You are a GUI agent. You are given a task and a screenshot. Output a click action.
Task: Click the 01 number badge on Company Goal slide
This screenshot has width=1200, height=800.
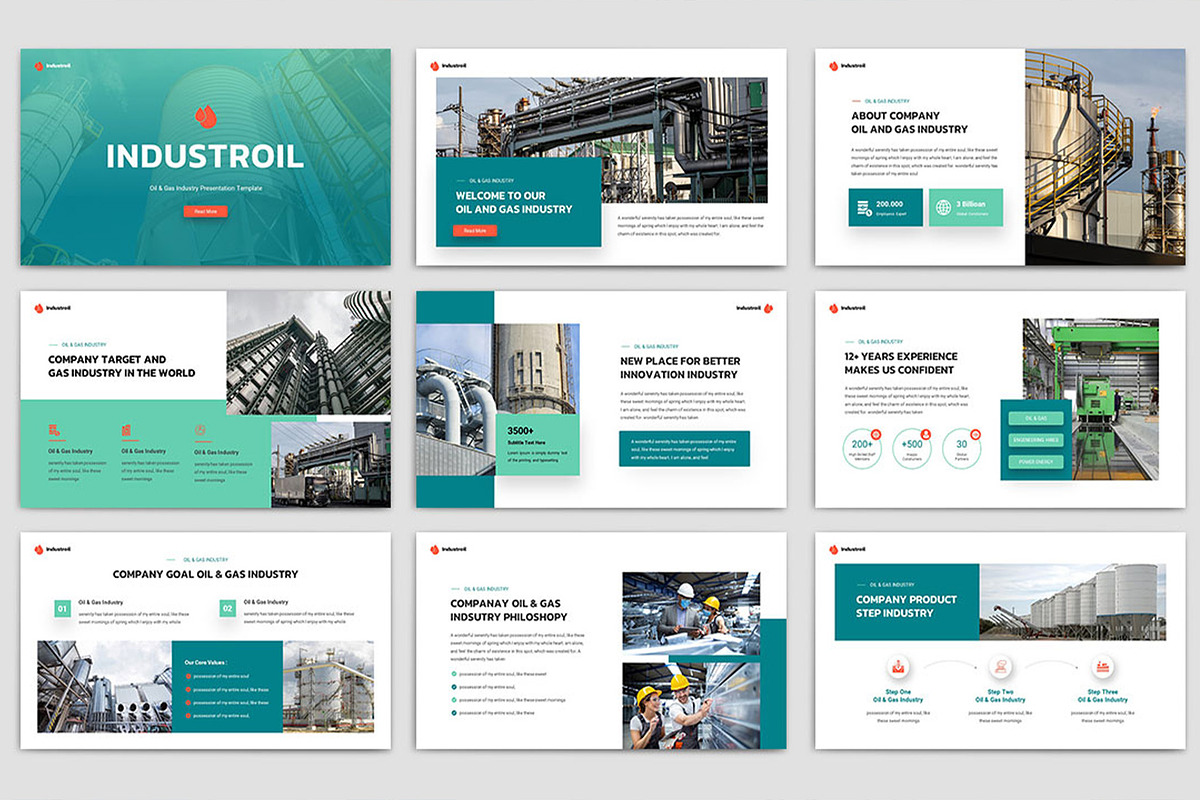(62, 608)
